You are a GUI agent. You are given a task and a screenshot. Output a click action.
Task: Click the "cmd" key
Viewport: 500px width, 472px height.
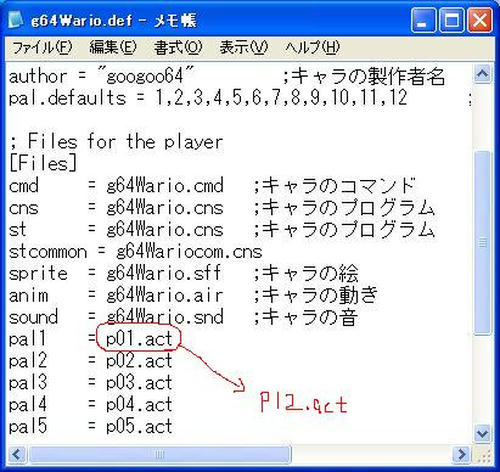click(x=23, y=186)
